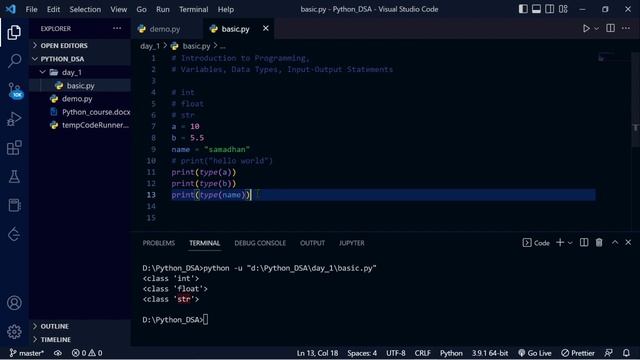Collapse the PYTHON_DSA folder section

80,59
